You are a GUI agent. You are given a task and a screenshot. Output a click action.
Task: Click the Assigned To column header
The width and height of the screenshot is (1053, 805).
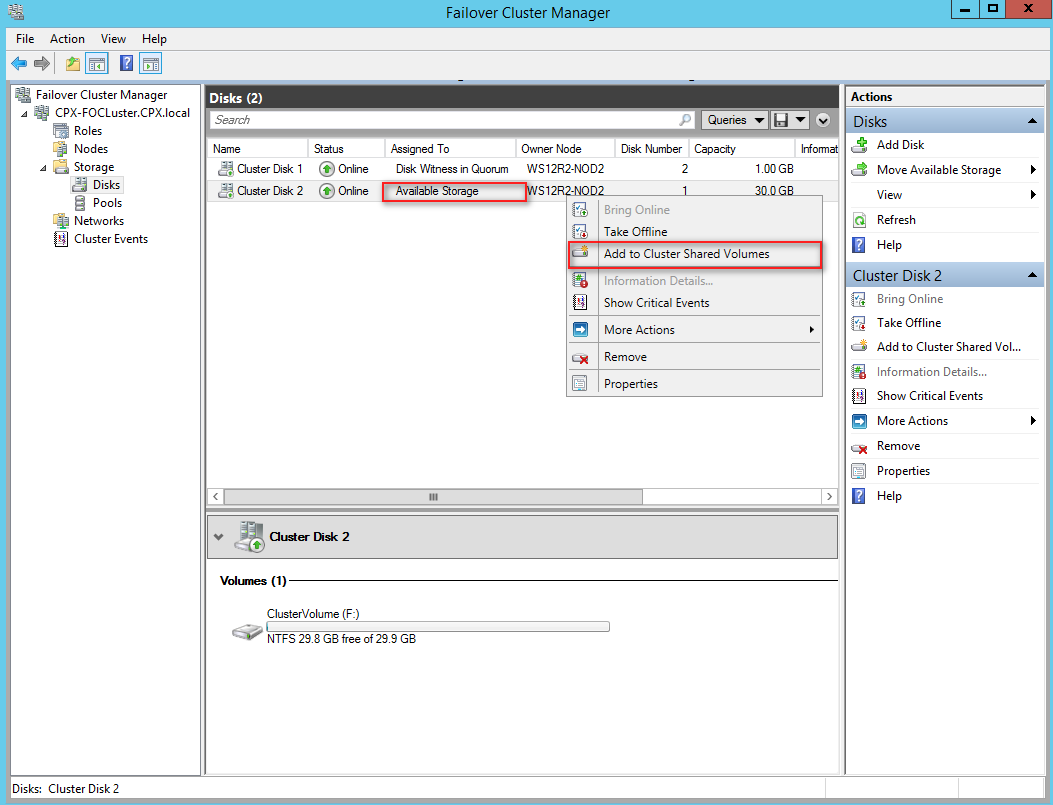pos(450,148)
